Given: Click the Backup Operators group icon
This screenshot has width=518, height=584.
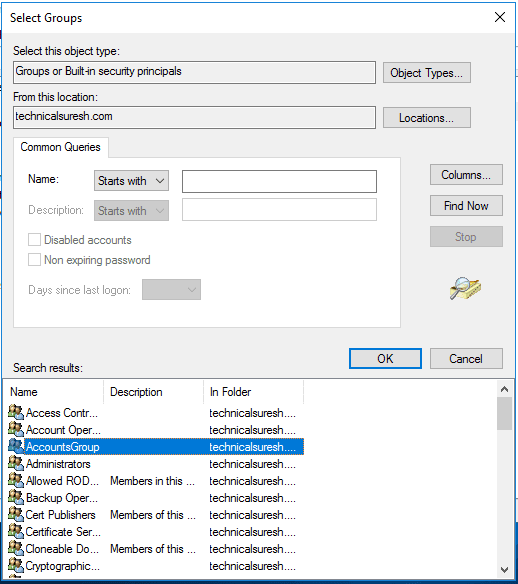Looking at the screenshot, I should [16, 497].
